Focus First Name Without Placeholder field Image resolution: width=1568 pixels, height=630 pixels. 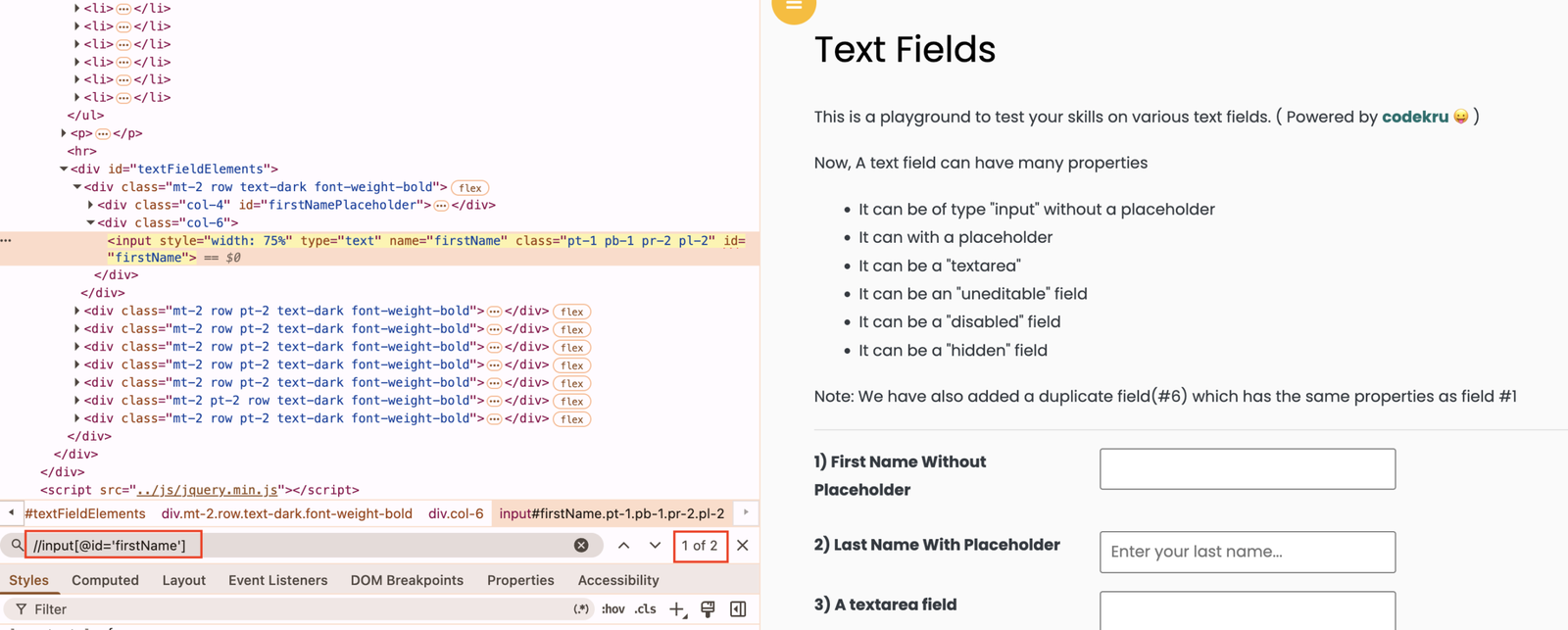[x=1248, y=469]
